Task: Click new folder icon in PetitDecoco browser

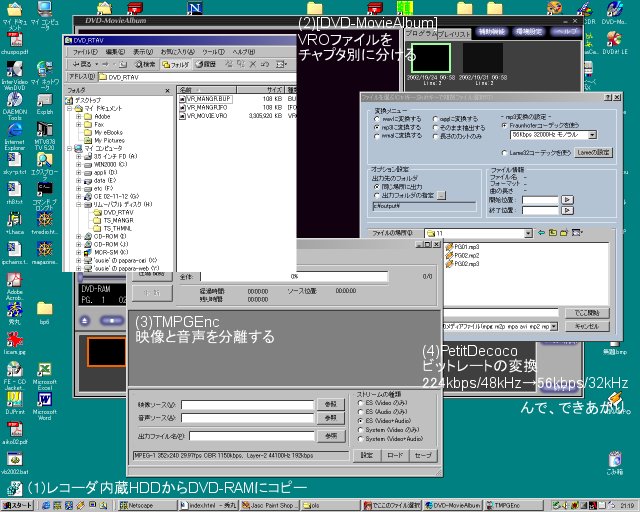Action: coord(564,233)
